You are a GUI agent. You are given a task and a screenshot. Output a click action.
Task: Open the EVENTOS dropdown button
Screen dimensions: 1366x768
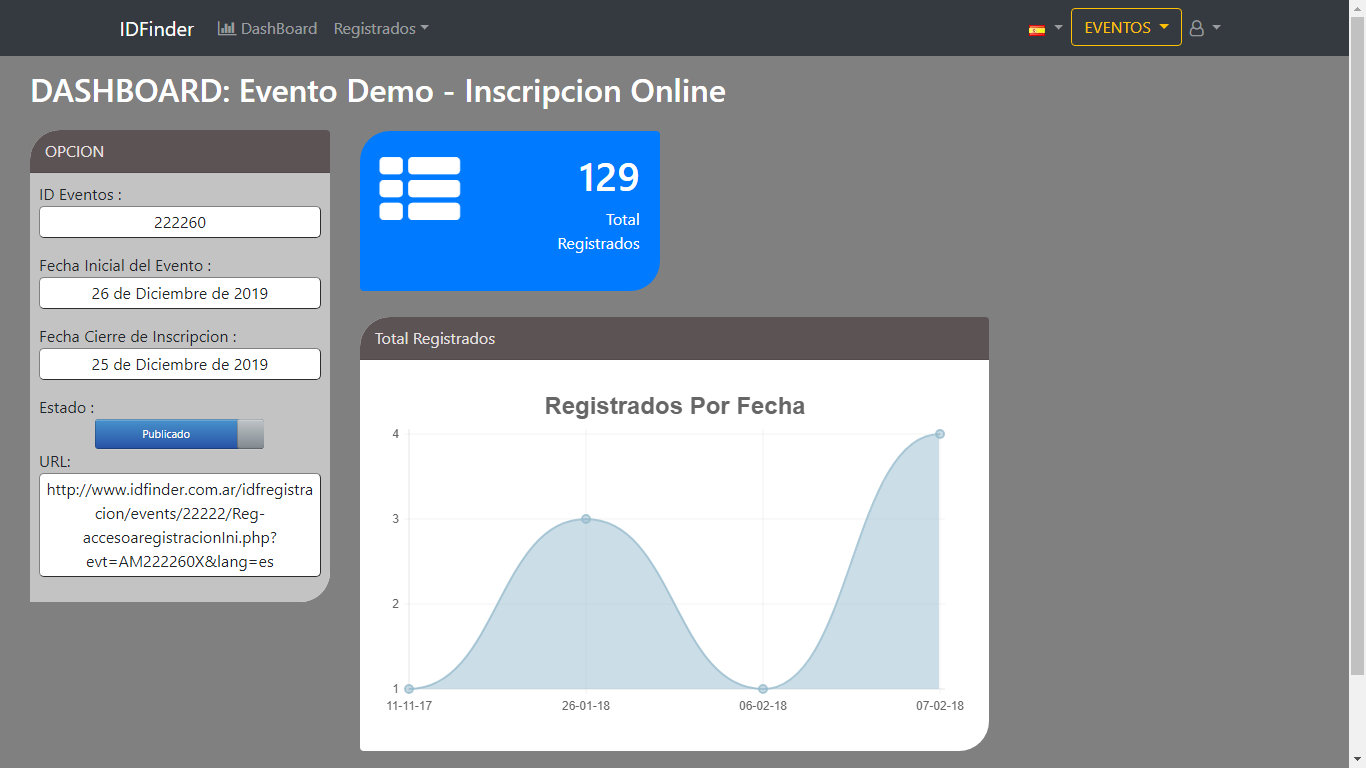1126,28
